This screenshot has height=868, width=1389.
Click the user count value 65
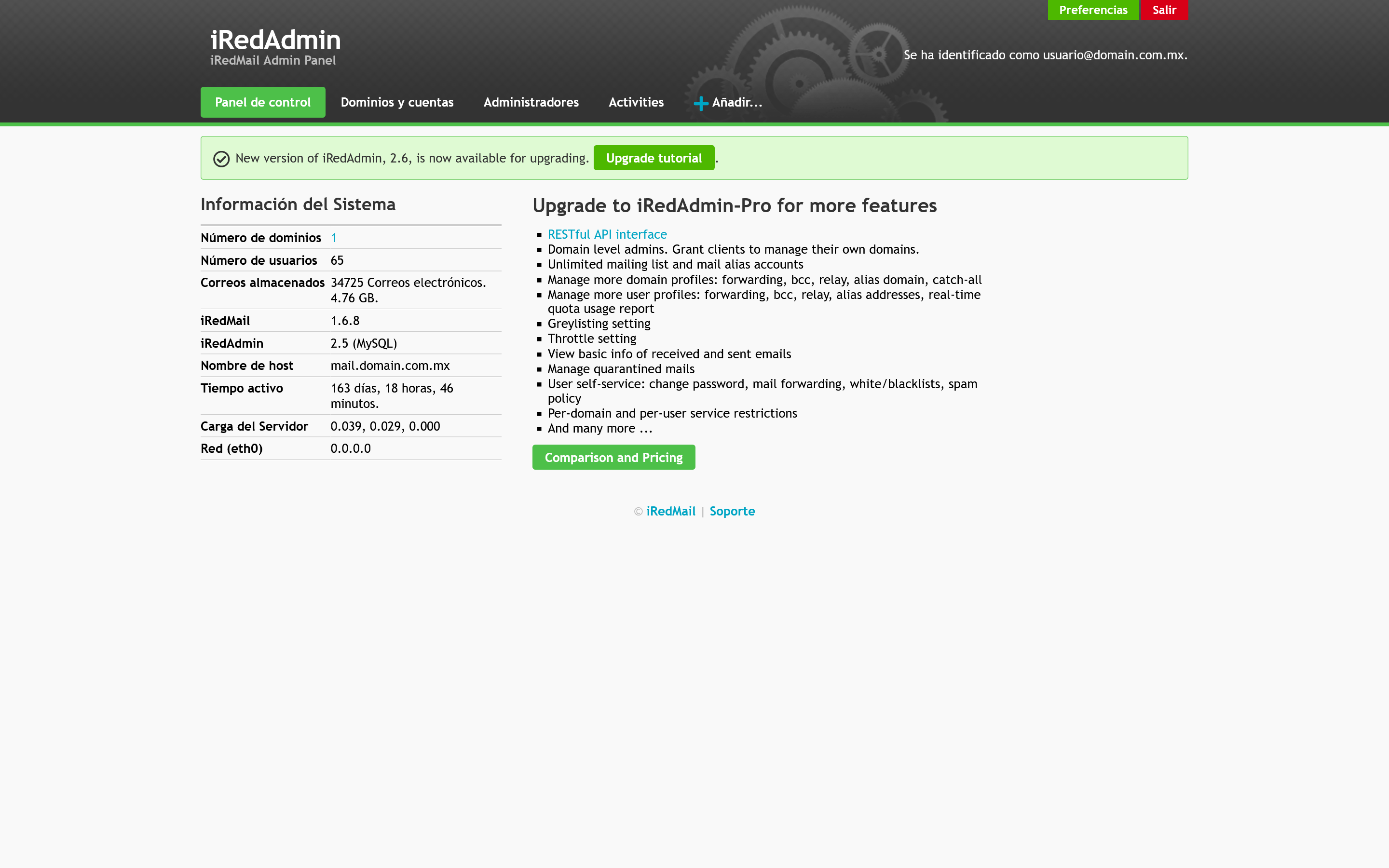[337, 260]
